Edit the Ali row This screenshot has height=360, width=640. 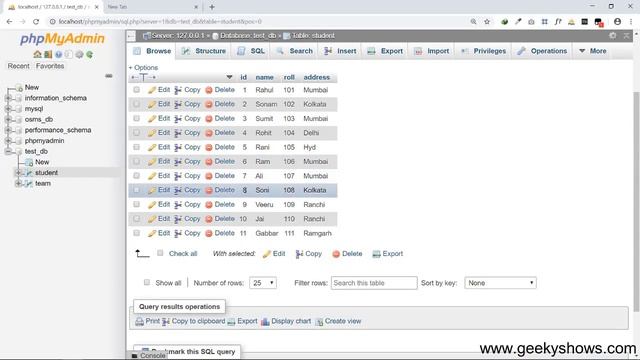point(159,176)
